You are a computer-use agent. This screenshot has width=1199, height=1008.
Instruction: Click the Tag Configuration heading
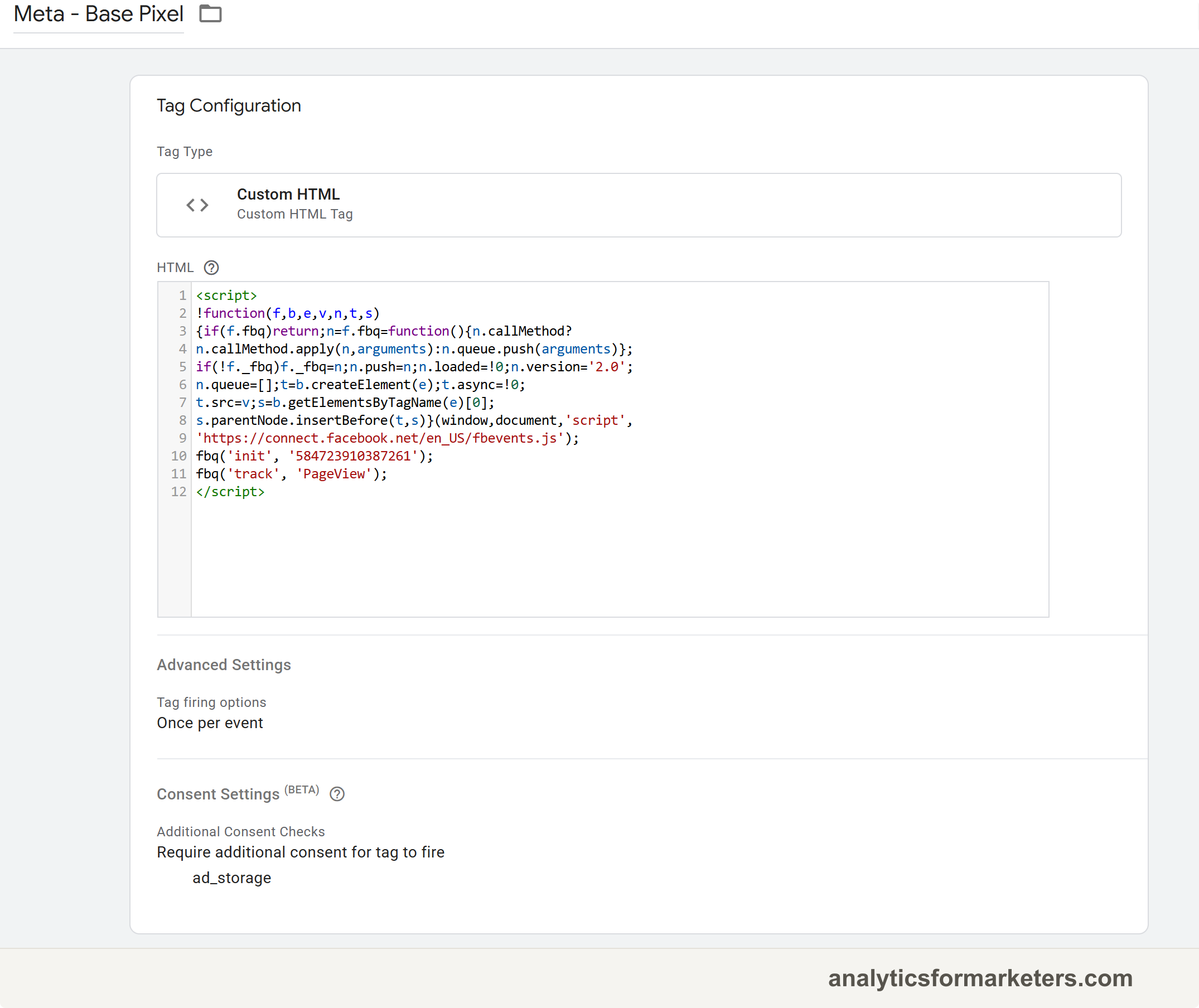[x=229, y=106]
